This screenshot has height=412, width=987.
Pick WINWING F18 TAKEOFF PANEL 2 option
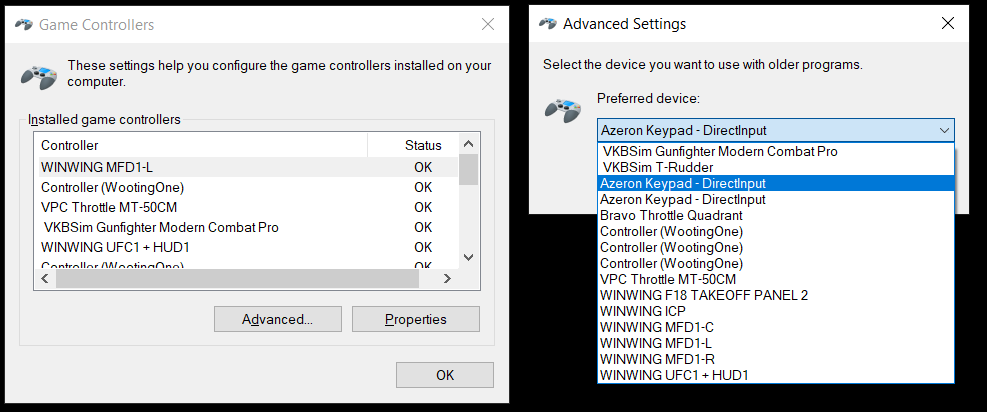(x=704, y=295)
